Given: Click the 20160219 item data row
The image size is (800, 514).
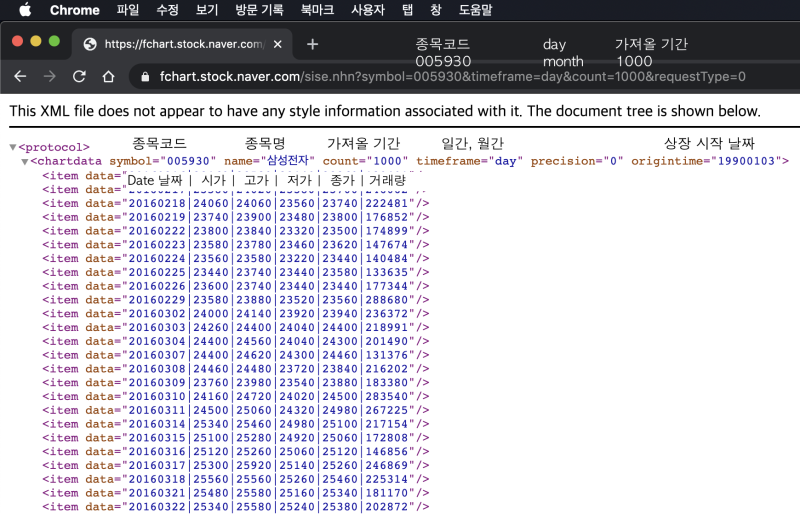Looking at the screenshot, I should (x=236, y=217).
